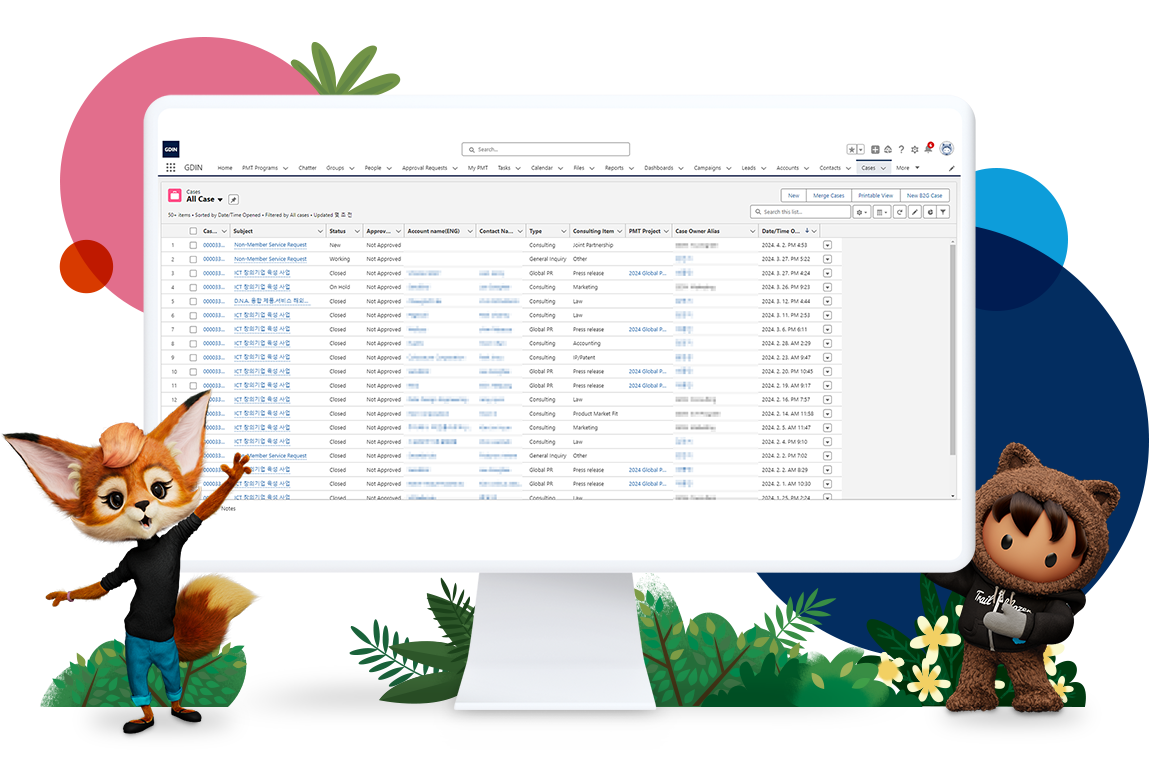This screenshot has width=1150, height=760.
Task: Refresh the case list
Action: pos(899,212)
